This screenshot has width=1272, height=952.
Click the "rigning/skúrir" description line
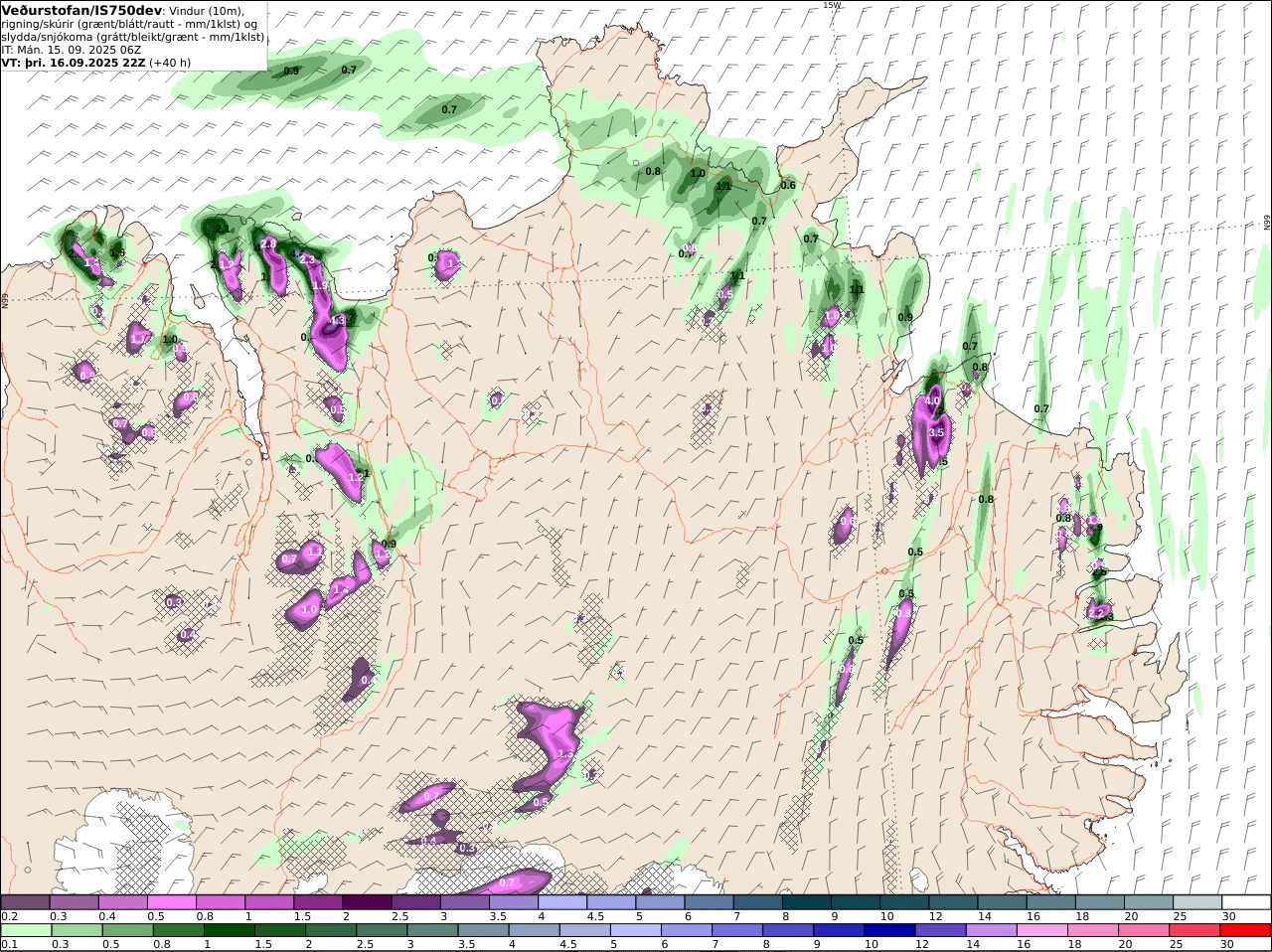point(130,24)
